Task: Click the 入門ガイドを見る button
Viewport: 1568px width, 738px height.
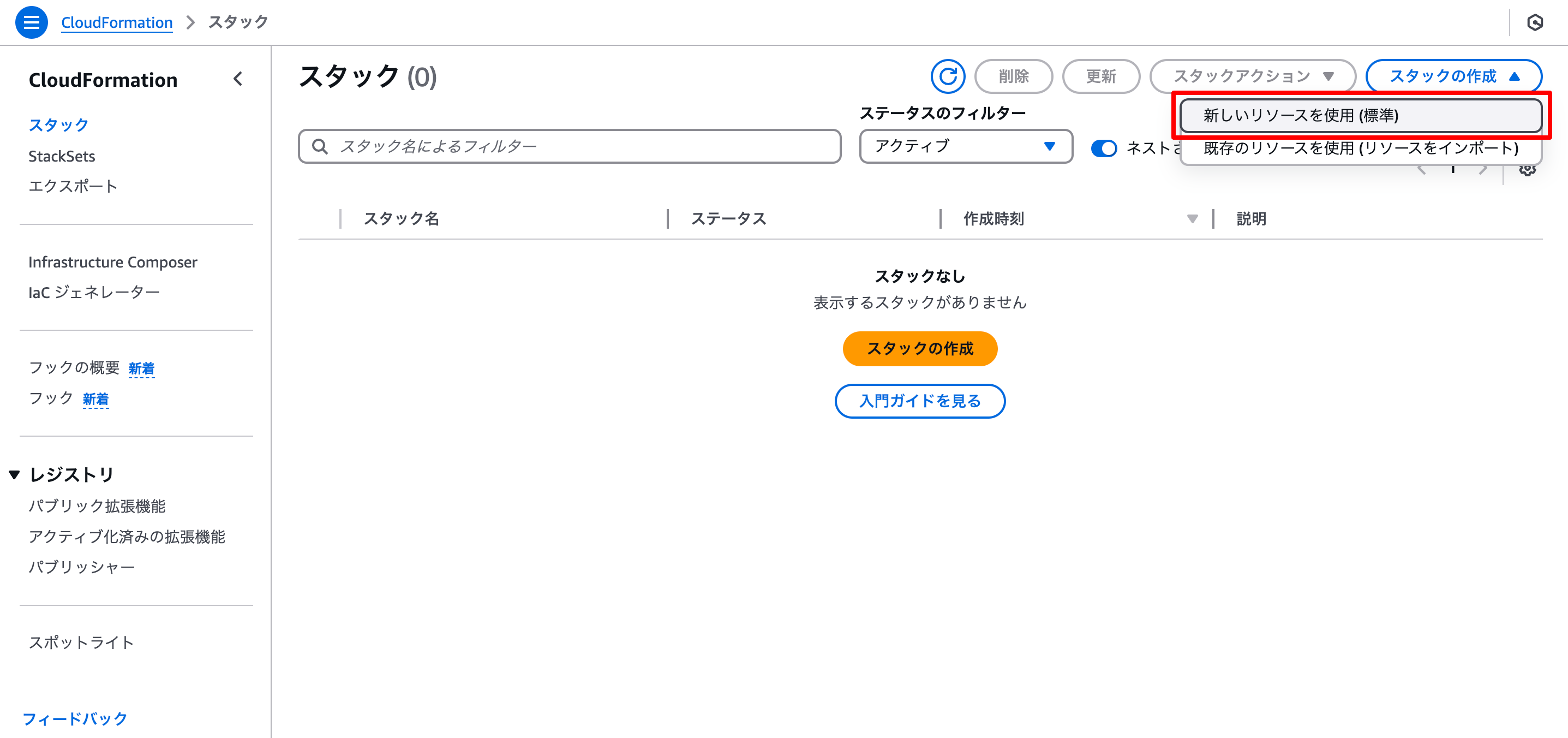Action: point(920,401)
